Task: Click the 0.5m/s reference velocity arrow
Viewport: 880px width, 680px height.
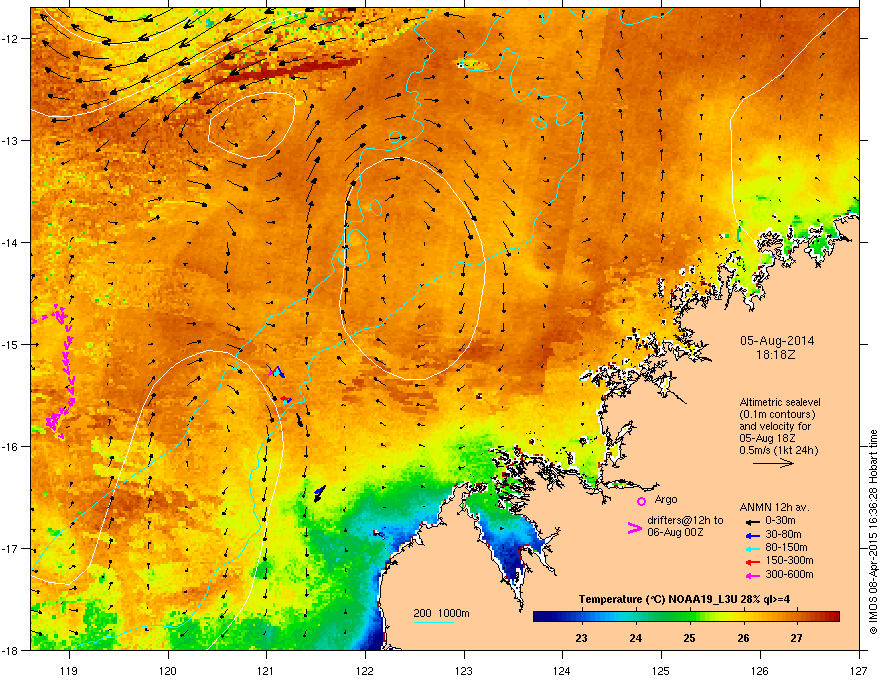Action: click(x=773, y=463)
